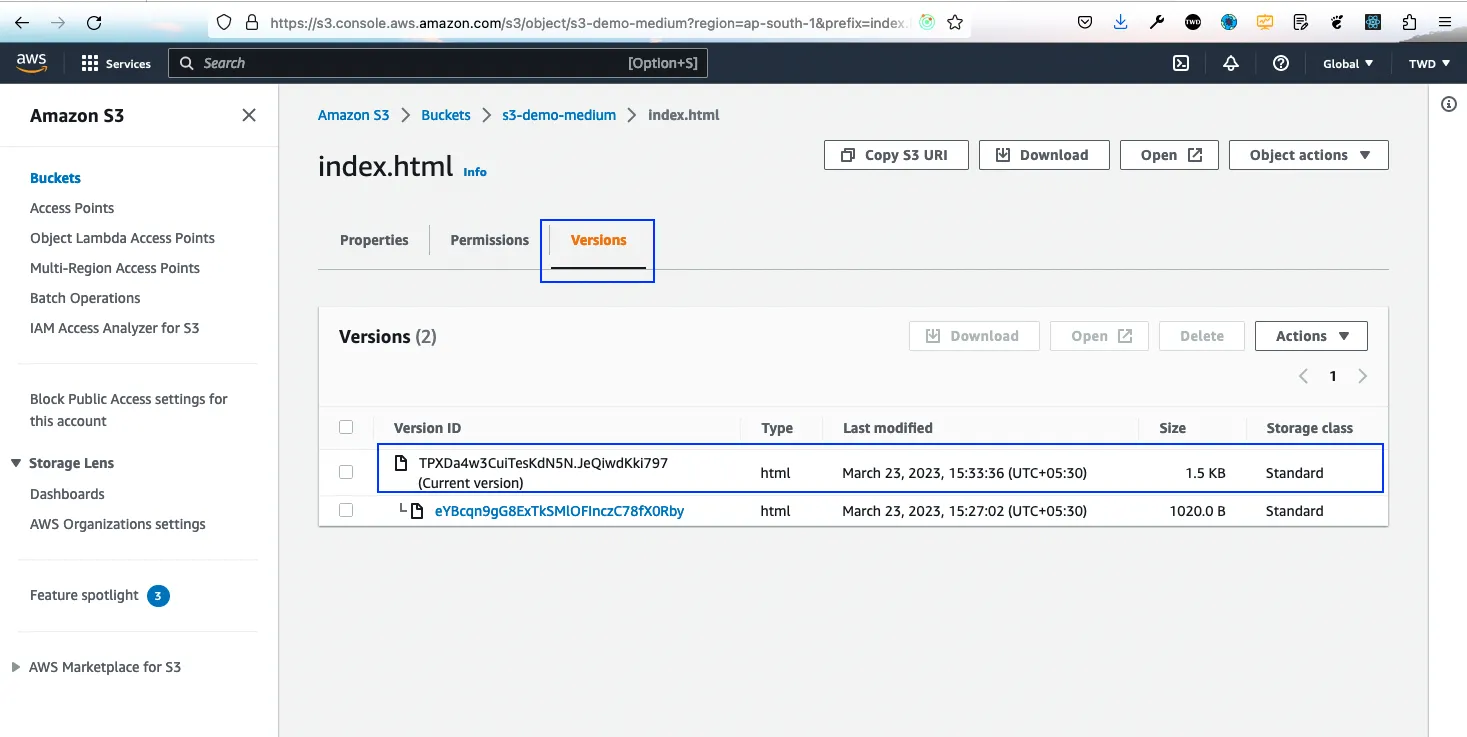Viewport: 1467px width, 737px height.
Task: Click the Copy S3 URI button
Action: (896, 155)
